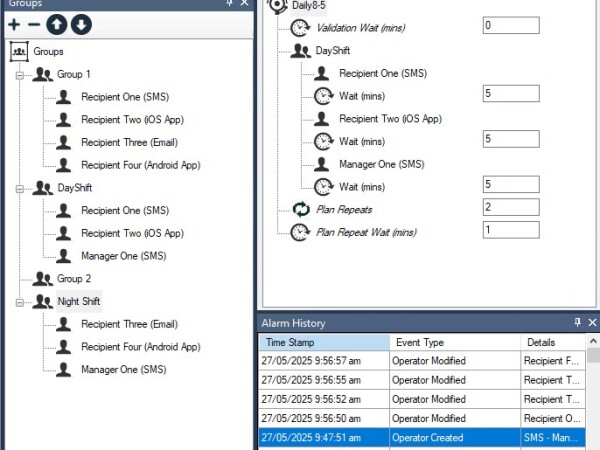The width and height of the screenshot is (600, 450).
Task: Click the Plan Repeat Wait clock icon
Action: pyautogui.click(x=300, y=232)
